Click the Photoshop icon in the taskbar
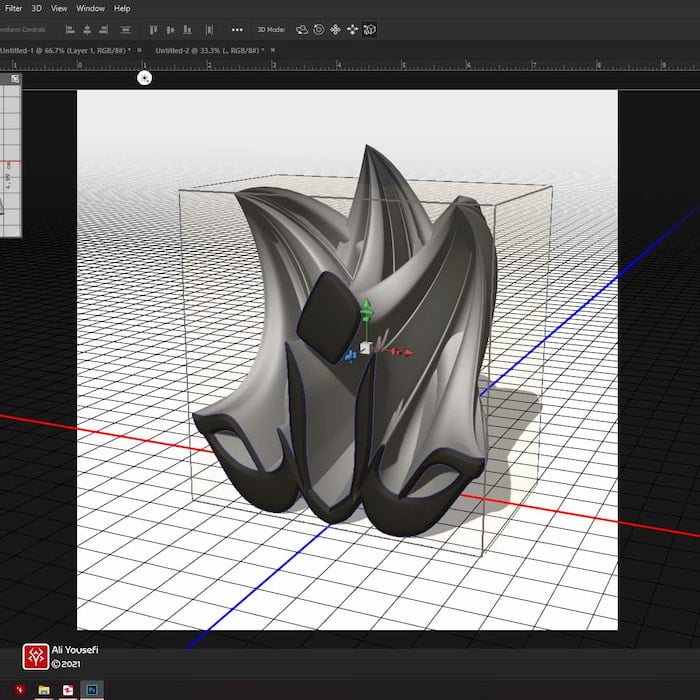This screenshot has height=700, width=700. coord(93,690)
